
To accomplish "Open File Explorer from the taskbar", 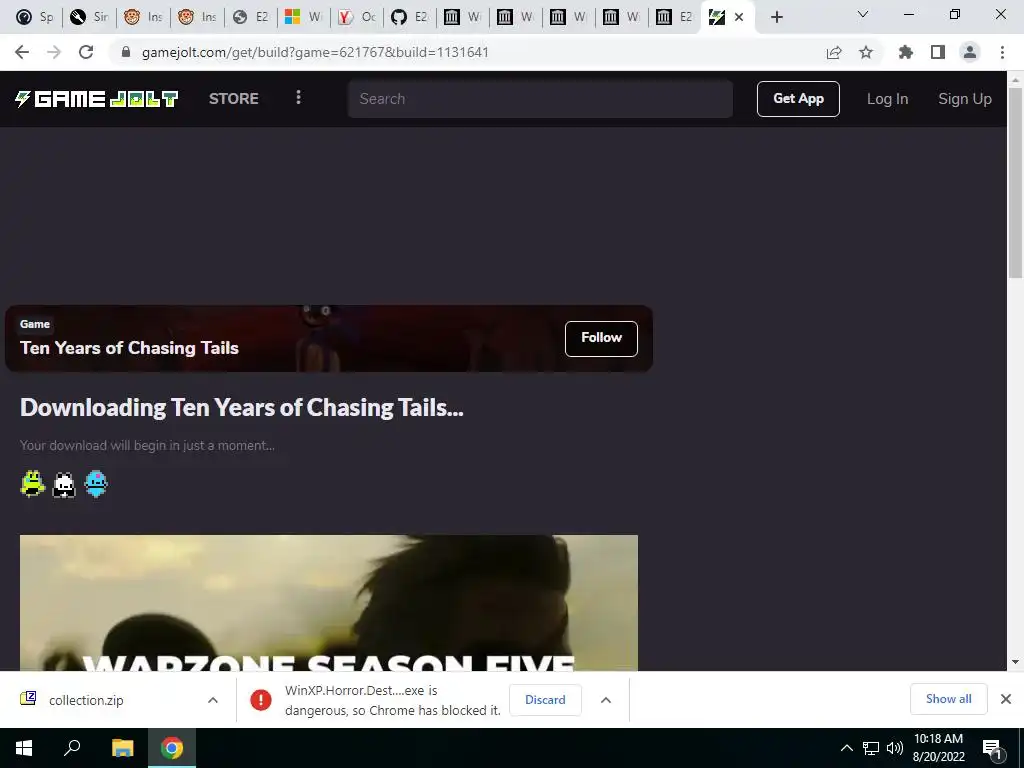I will (x=122, y=748).
